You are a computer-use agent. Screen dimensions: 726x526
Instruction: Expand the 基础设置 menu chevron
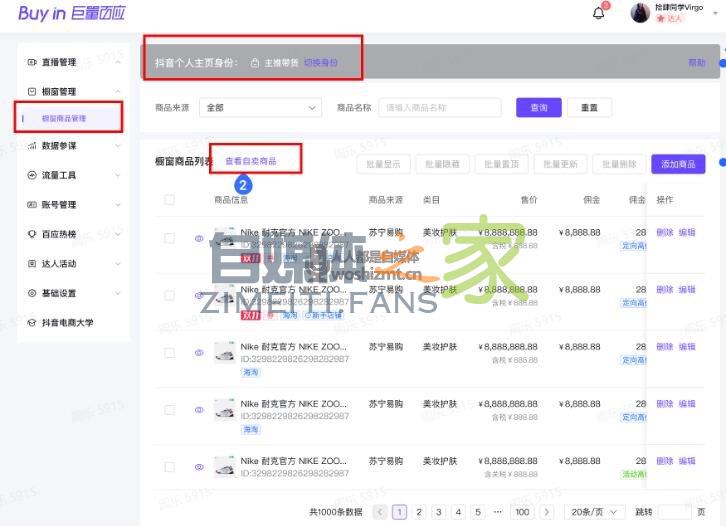pyautogui.click(x=118, y=293)
